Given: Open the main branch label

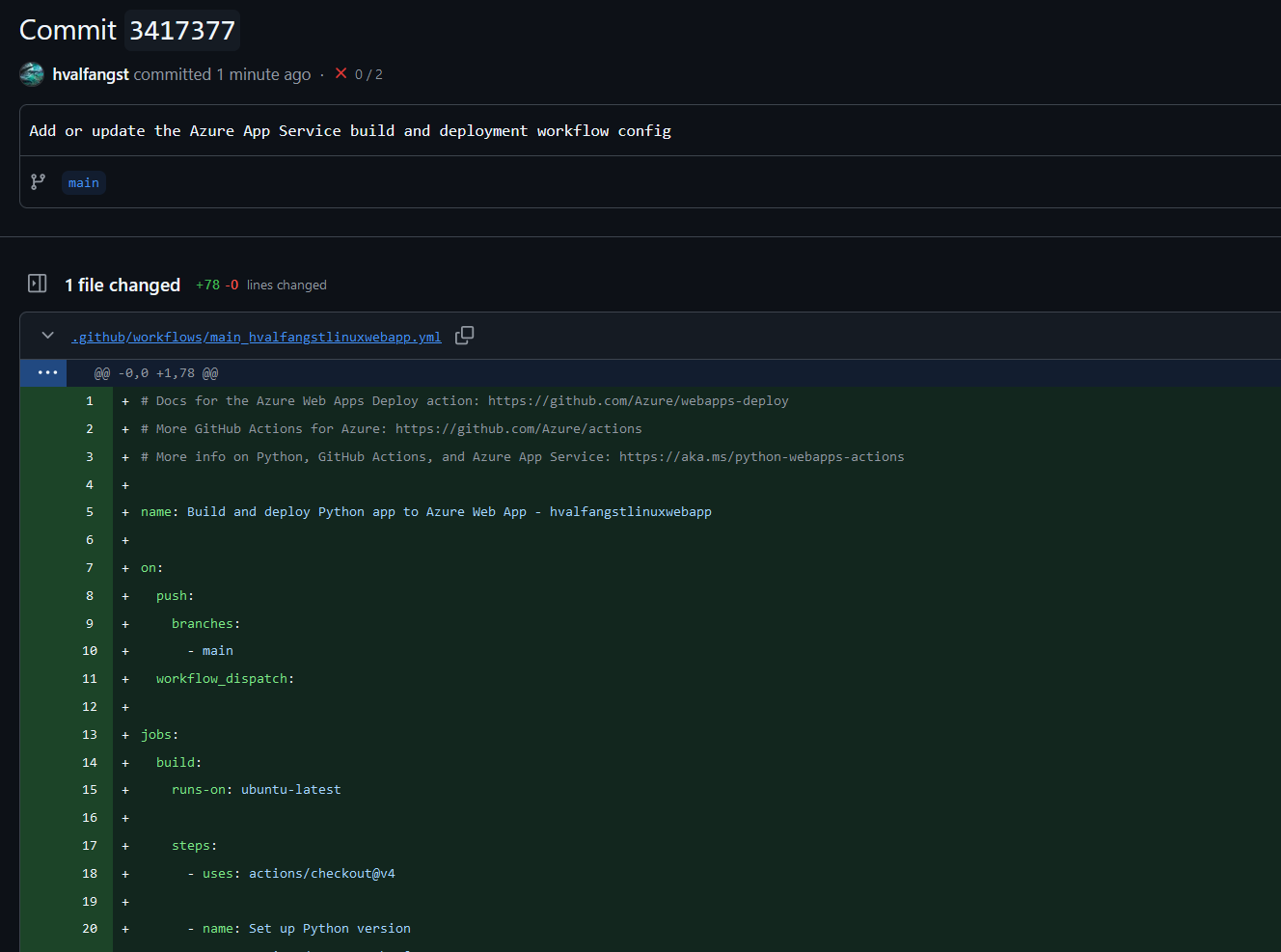Looking at the screenshot, I should 84,182.
